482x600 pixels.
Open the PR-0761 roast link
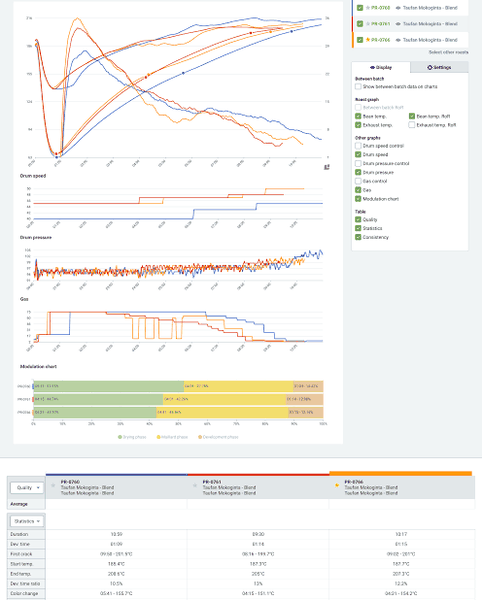[x=380, y=24]
